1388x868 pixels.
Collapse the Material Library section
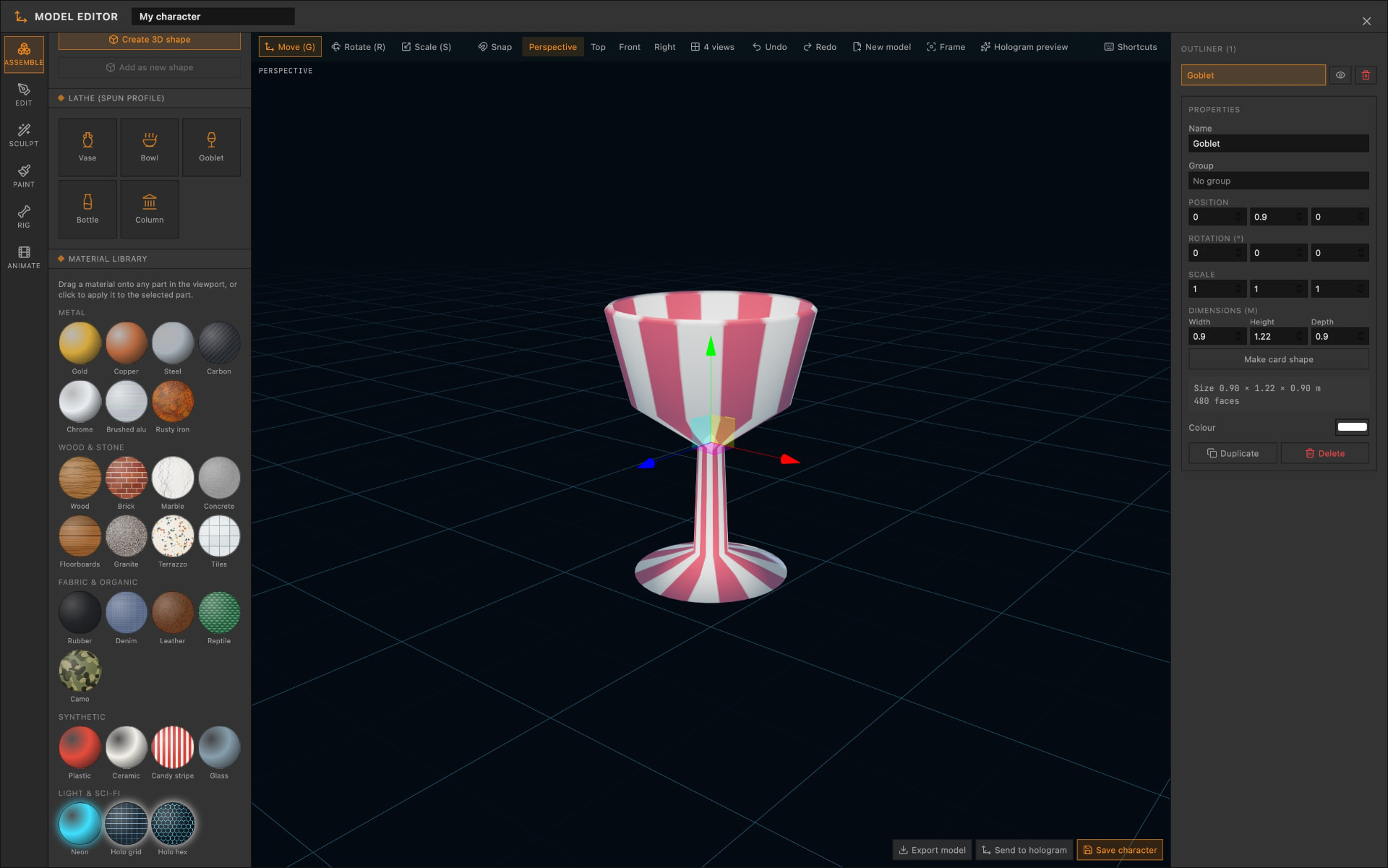pyautogui.click(x=150, y=259)
